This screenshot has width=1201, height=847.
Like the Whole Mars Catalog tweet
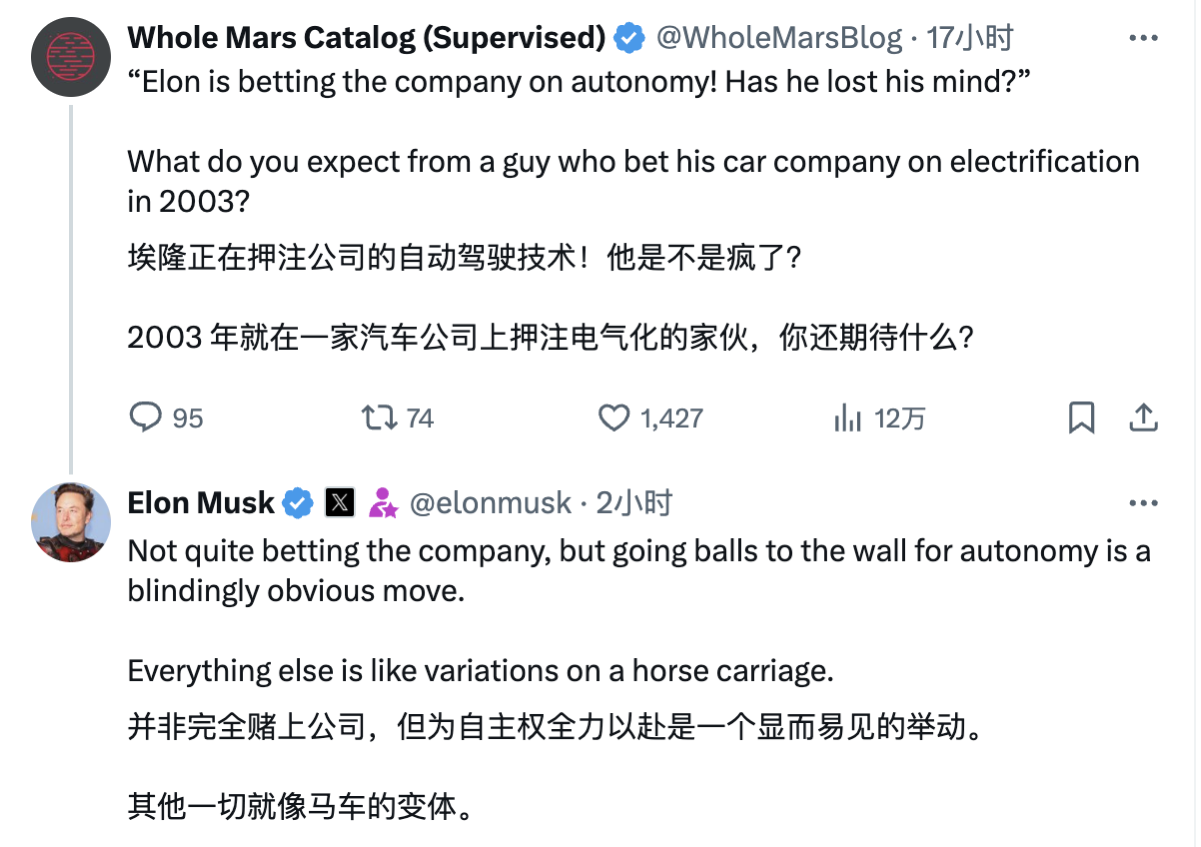[x=614, y=417]
